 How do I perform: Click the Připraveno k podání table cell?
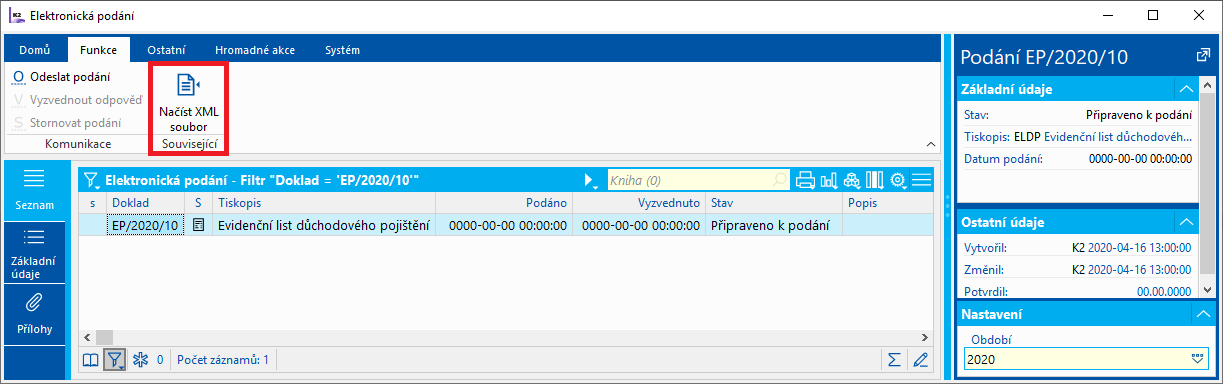pyautogui.click(x=774, y=225)
